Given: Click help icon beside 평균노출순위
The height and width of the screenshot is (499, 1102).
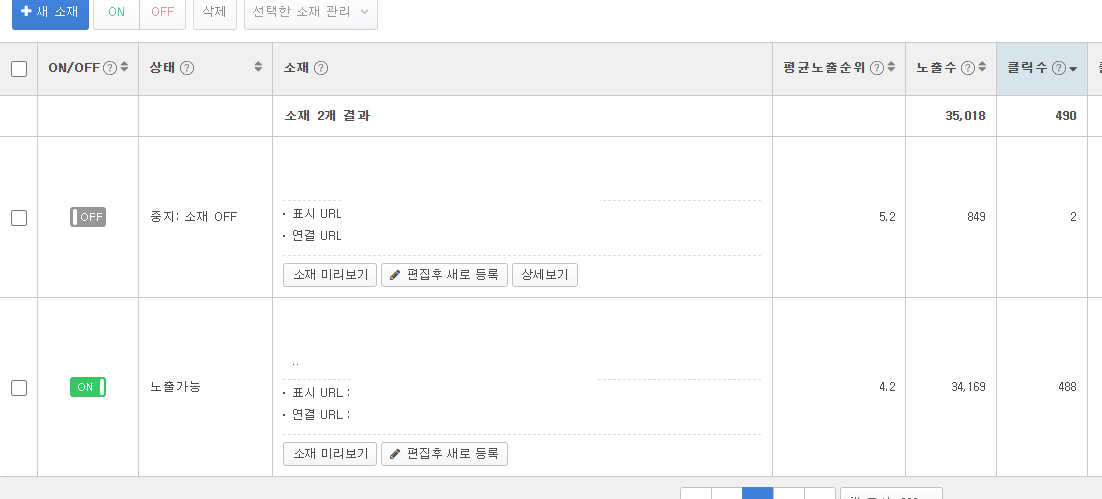Looking at the screenshot, I should (876, 68).
